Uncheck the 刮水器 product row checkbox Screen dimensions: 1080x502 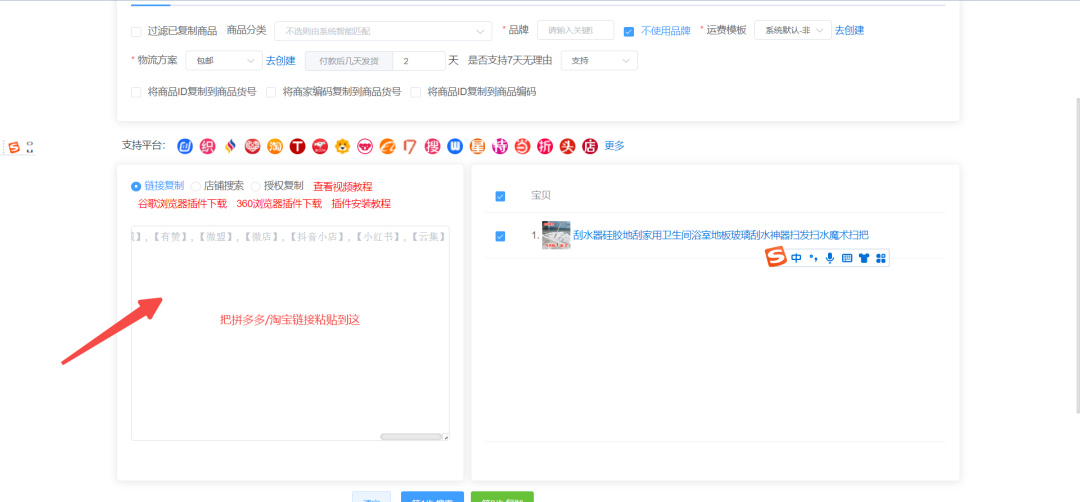coord(500,236)
